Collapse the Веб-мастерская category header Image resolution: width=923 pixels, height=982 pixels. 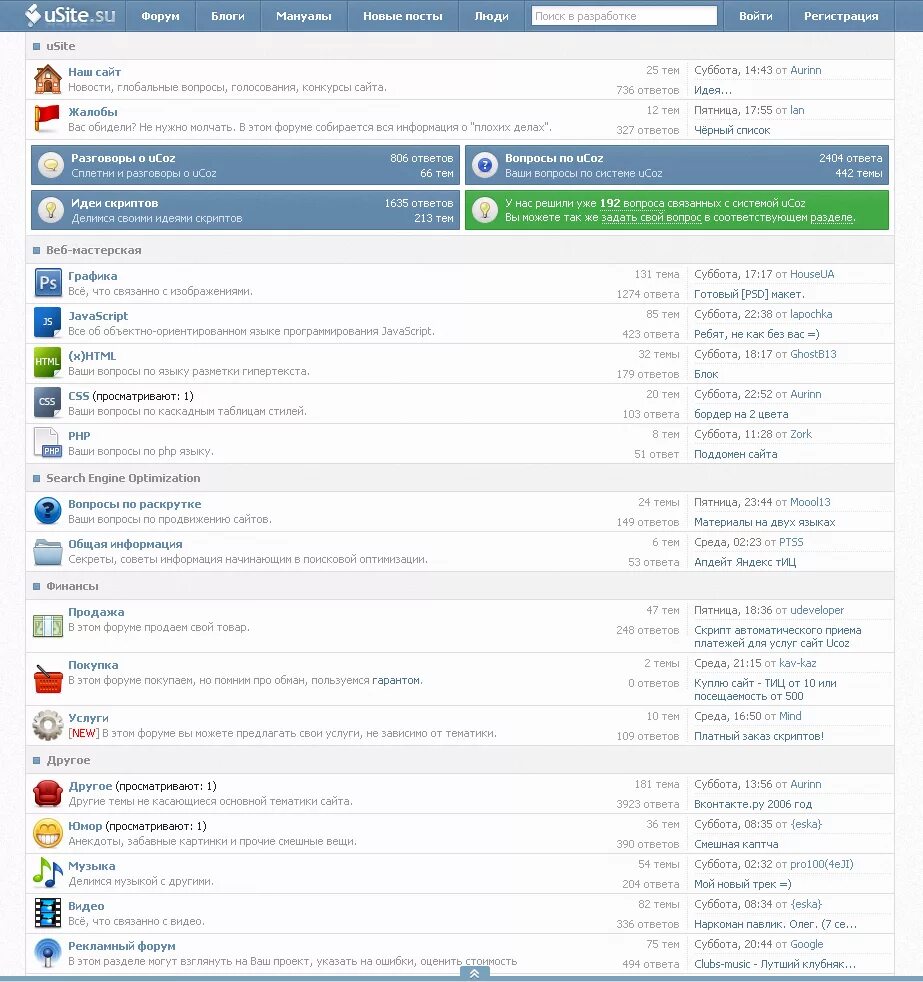tap(36, 251)
